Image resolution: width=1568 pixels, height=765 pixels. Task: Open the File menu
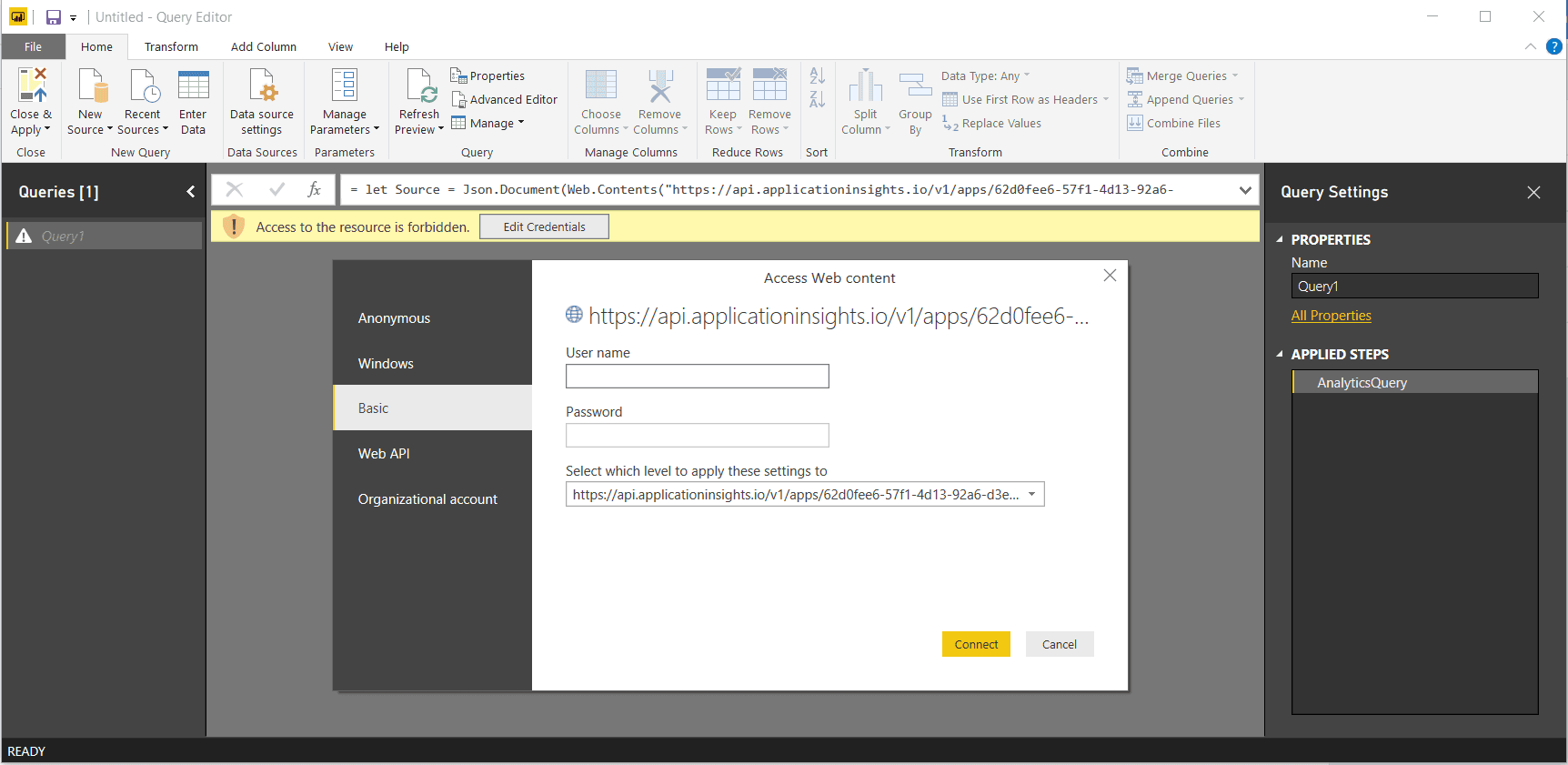(x=34, y=46)
